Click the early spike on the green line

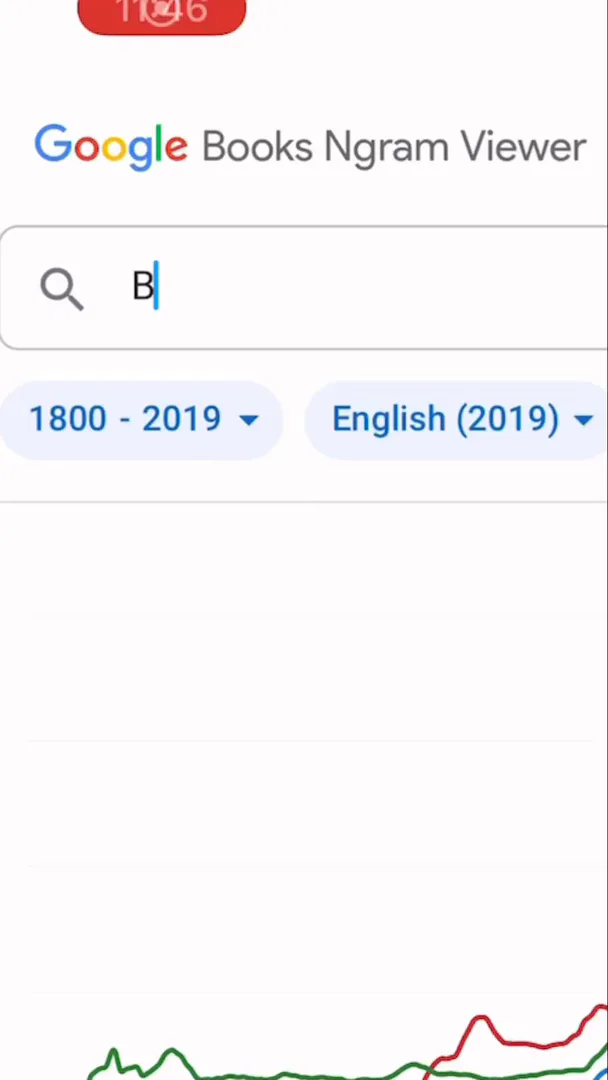pyautogui.click(x=114, y=1053)
